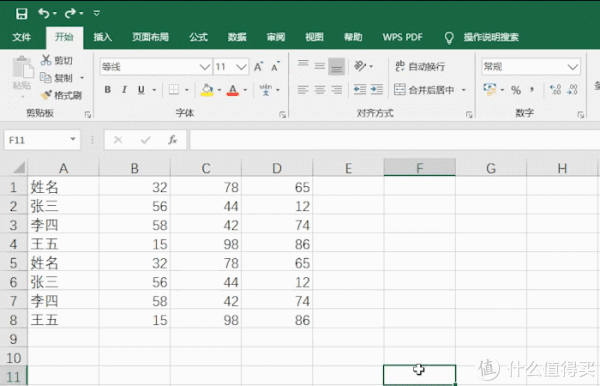600x386 pixels.
Task: Increase decimal places
Action: pyautogui.click(x=555, y=90)
